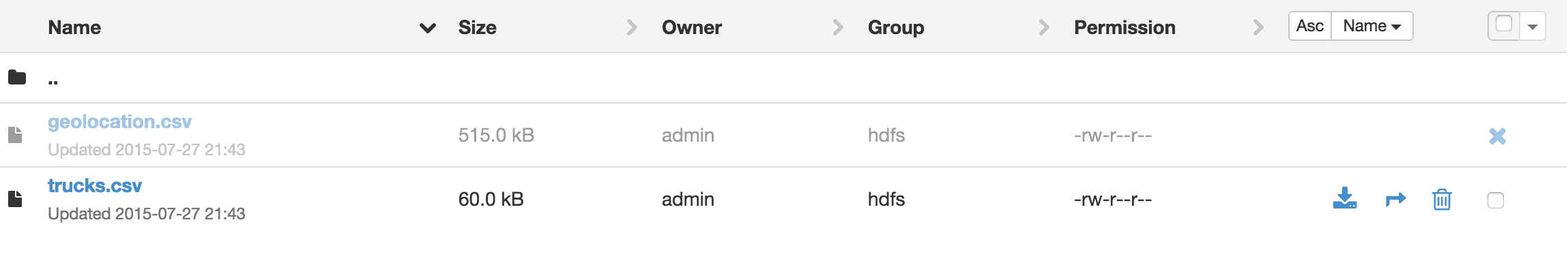Click the Name column down chevron

pos(428,28)
